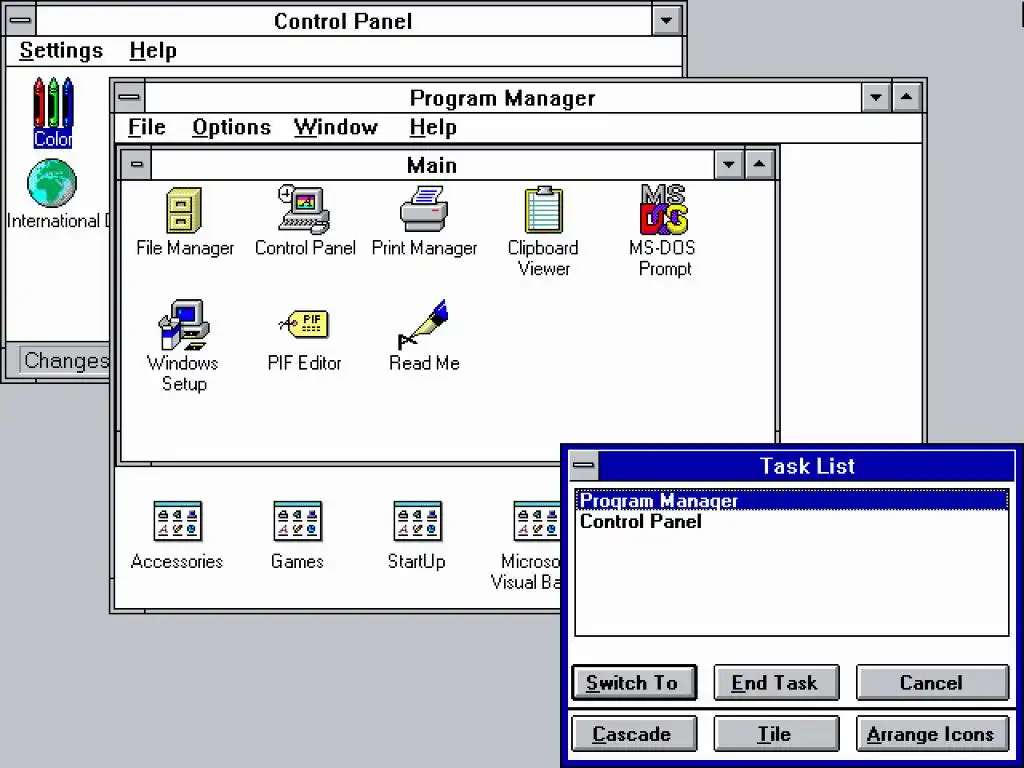Open Settings menu in Control Panel
The image size is (1024, 768).
pyautogui.click(x=61, y=50)
